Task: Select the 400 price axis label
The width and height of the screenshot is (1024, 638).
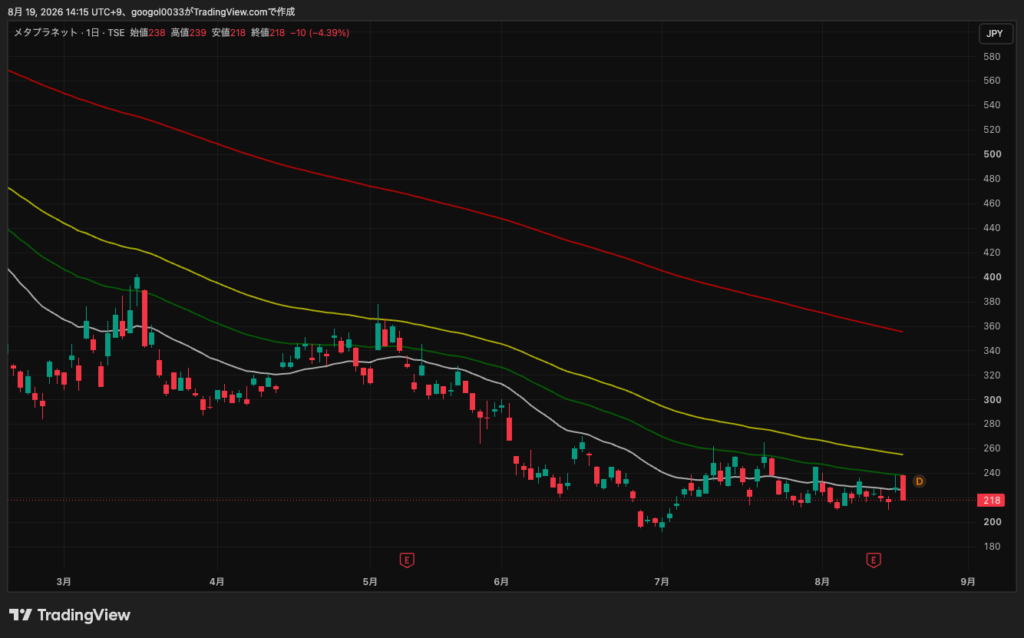Action: click(991, 277)
